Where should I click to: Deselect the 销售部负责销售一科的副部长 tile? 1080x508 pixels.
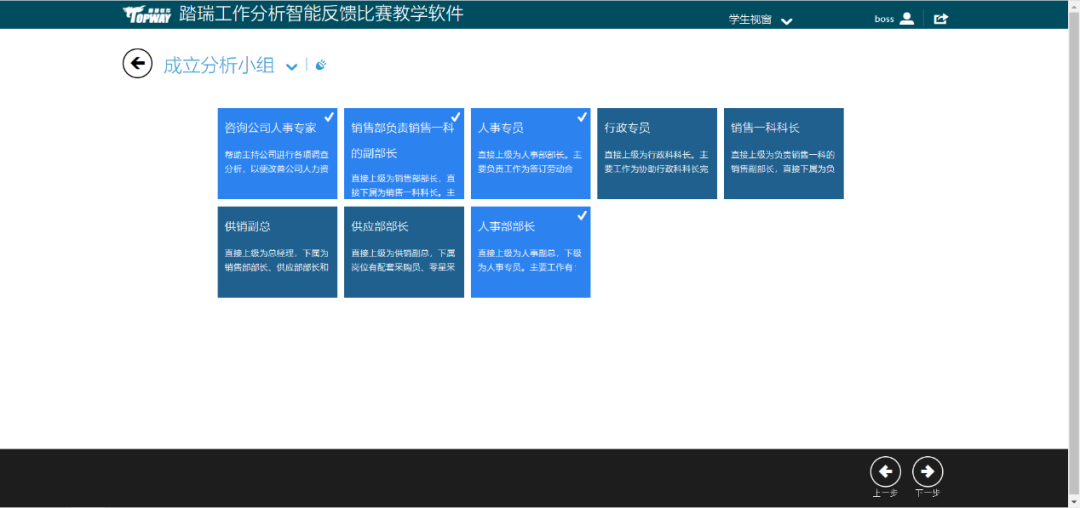click(404, 153)
